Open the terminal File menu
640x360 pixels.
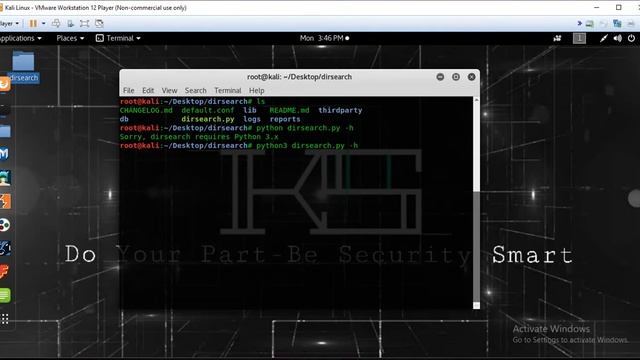click(129, 90)
